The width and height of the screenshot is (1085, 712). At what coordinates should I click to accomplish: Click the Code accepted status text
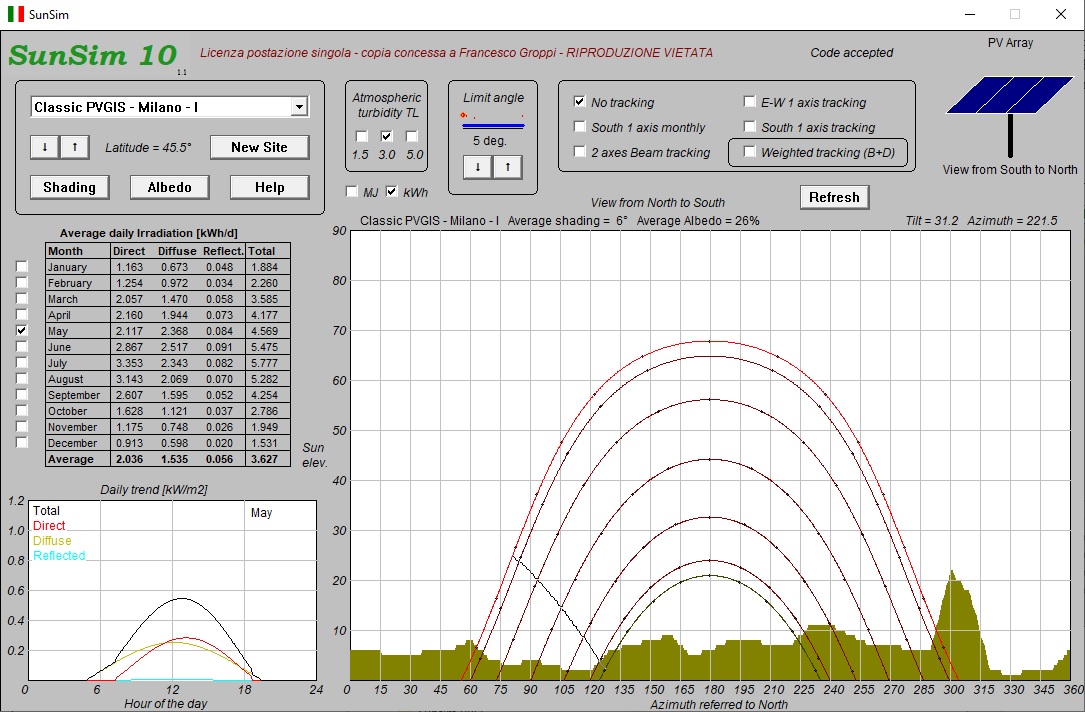click(852, 53)
